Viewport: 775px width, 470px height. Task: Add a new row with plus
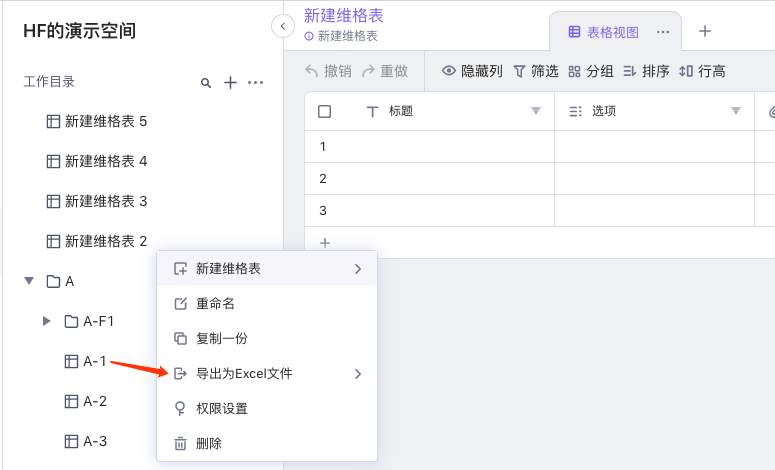click(325, 243)
